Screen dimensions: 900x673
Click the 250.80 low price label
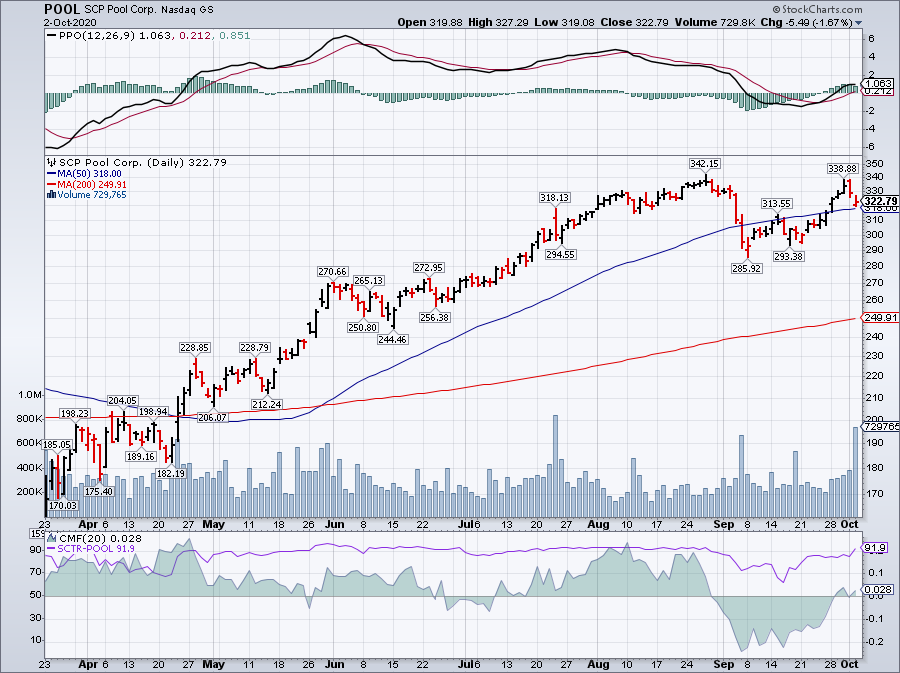point(362,327)
